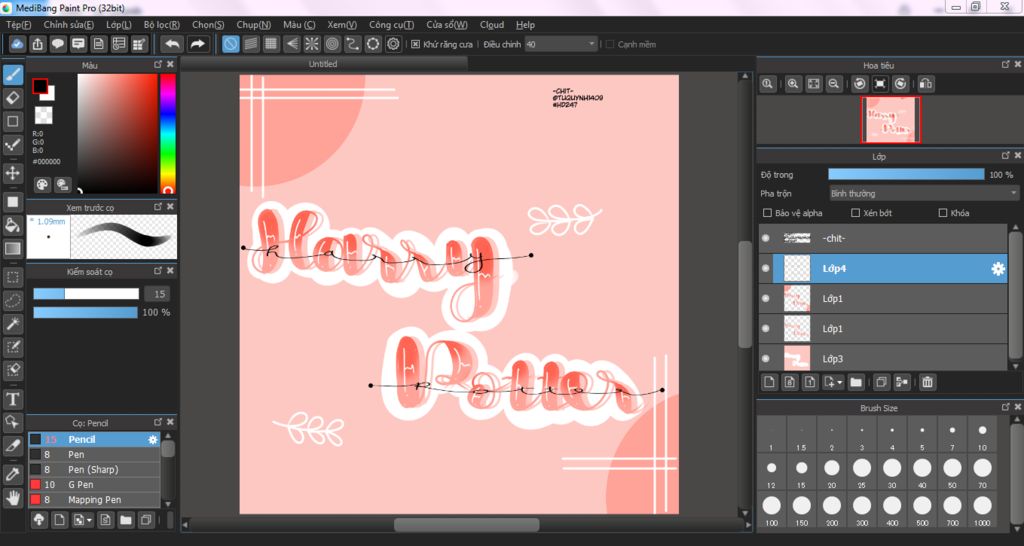Float the Hoa tiêu navigator panel
The width and height of the screenshot is (1024, 546).
click(x=1006, y=65)
